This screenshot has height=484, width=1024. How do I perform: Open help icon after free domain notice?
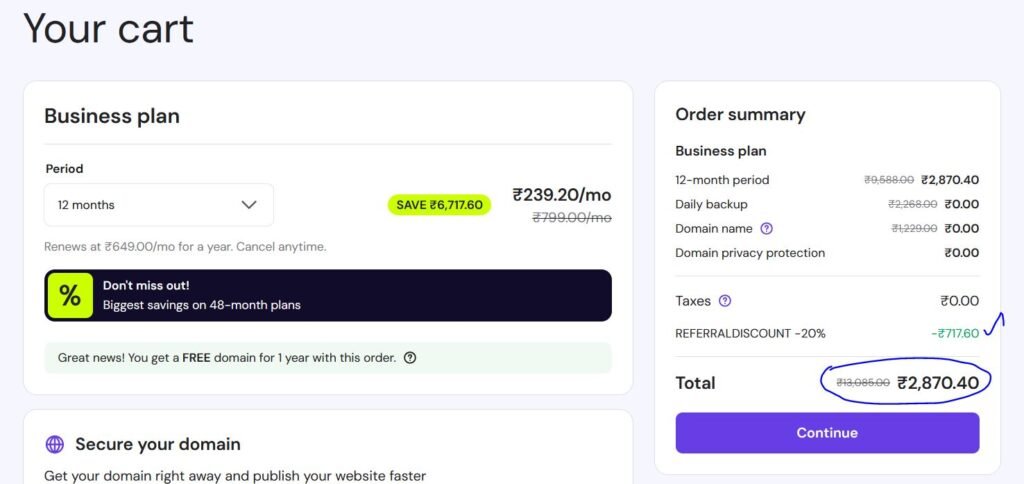(410, 358)
